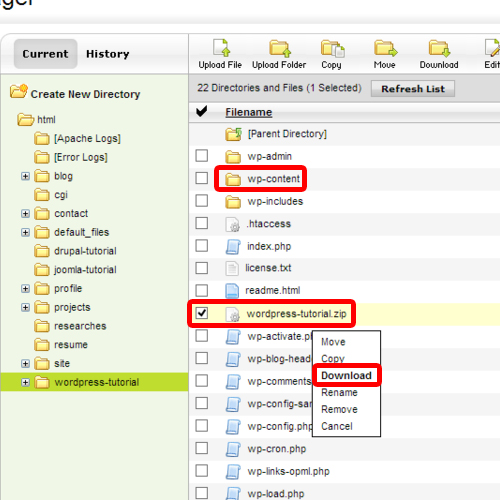Check the wp-includes checkbox
The width and height of the screenshot is (500, 500).
click(202, 201)
